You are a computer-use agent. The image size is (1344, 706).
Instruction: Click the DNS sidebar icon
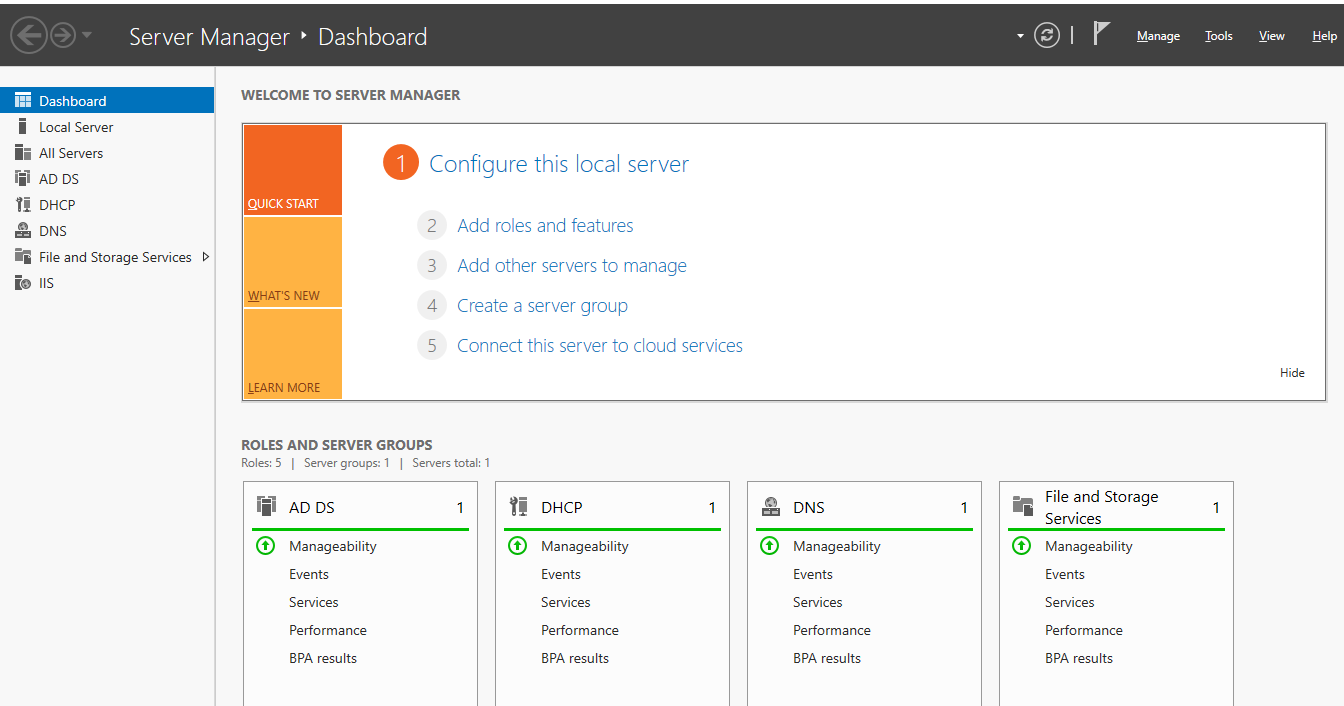point(23,230)
